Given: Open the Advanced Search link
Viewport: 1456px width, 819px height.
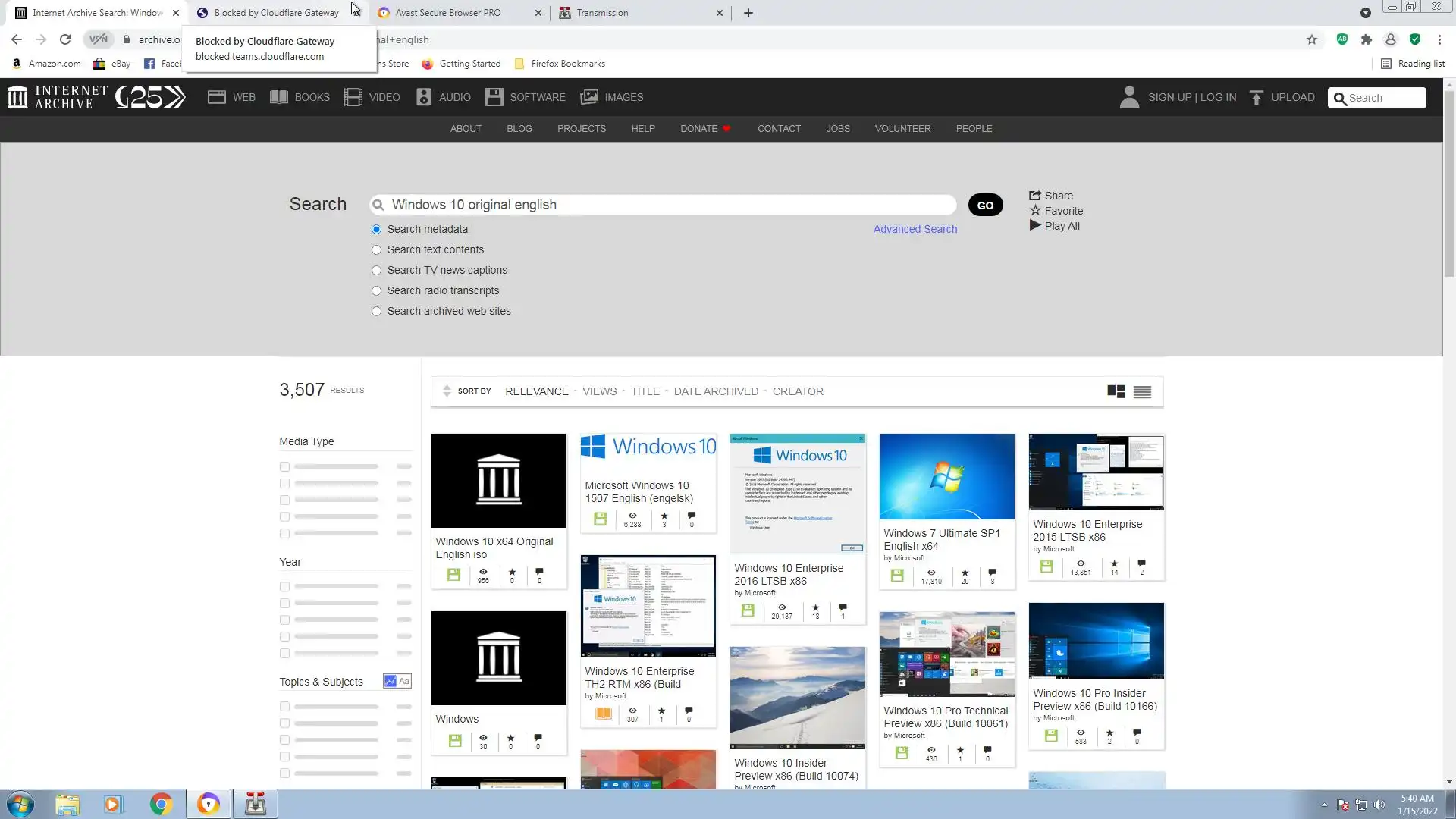Looking at the screenshot, I should 915,229.
